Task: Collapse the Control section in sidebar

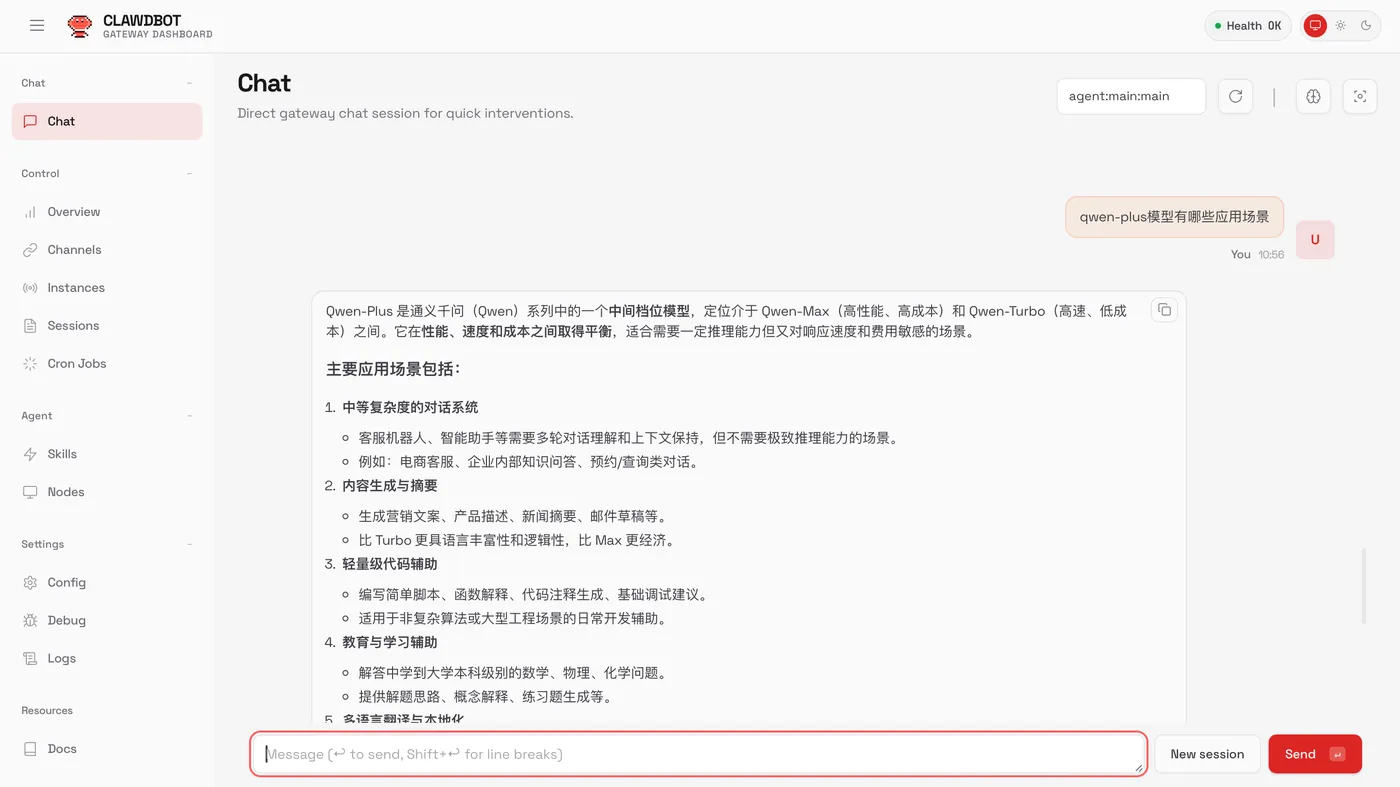Action: (x=189, y=174)
